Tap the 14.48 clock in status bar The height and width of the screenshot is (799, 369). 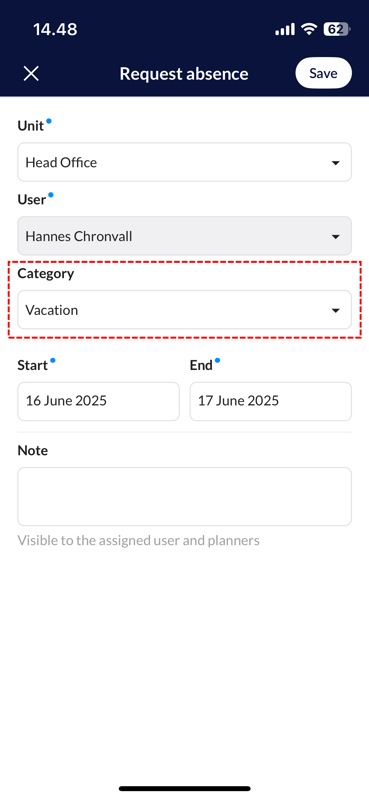55,29
